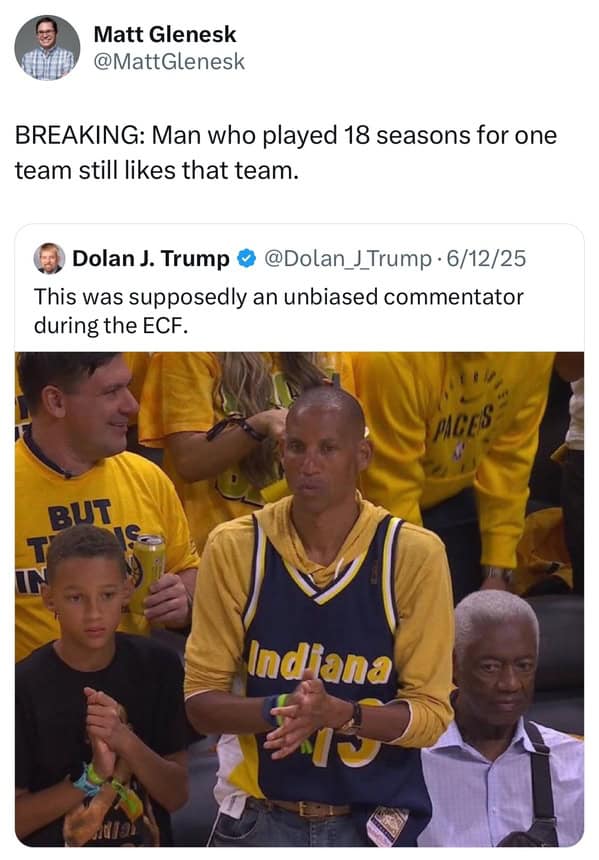Open Matt Glenesk's profile avatar
This screenshot has width=599, height=860.
[47, 48]
